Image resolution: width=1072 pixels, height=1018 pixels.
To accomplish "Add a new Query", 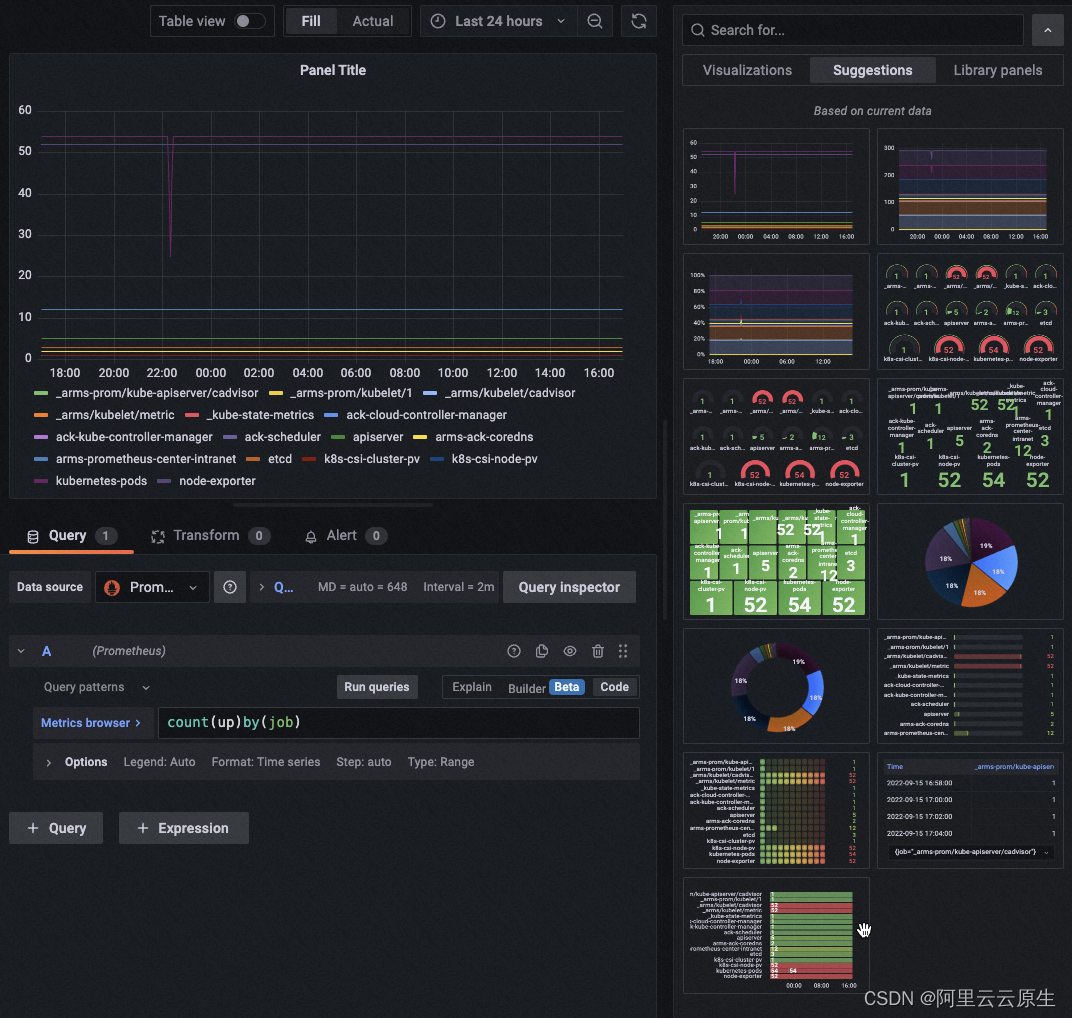I will [56, 828].
